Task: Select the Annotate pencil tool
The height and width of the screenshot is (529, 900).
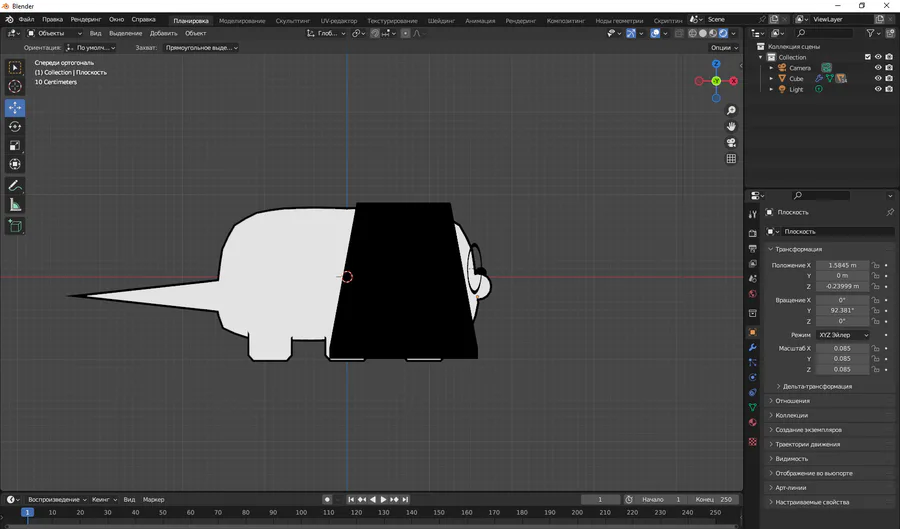Action: [15, 185]
